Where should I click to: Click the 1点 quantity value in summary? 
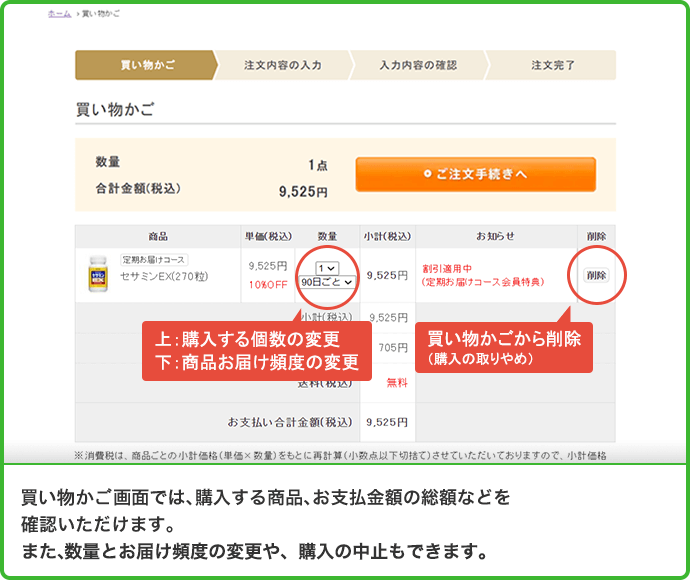pyautogui.click(x=318, y=165)
